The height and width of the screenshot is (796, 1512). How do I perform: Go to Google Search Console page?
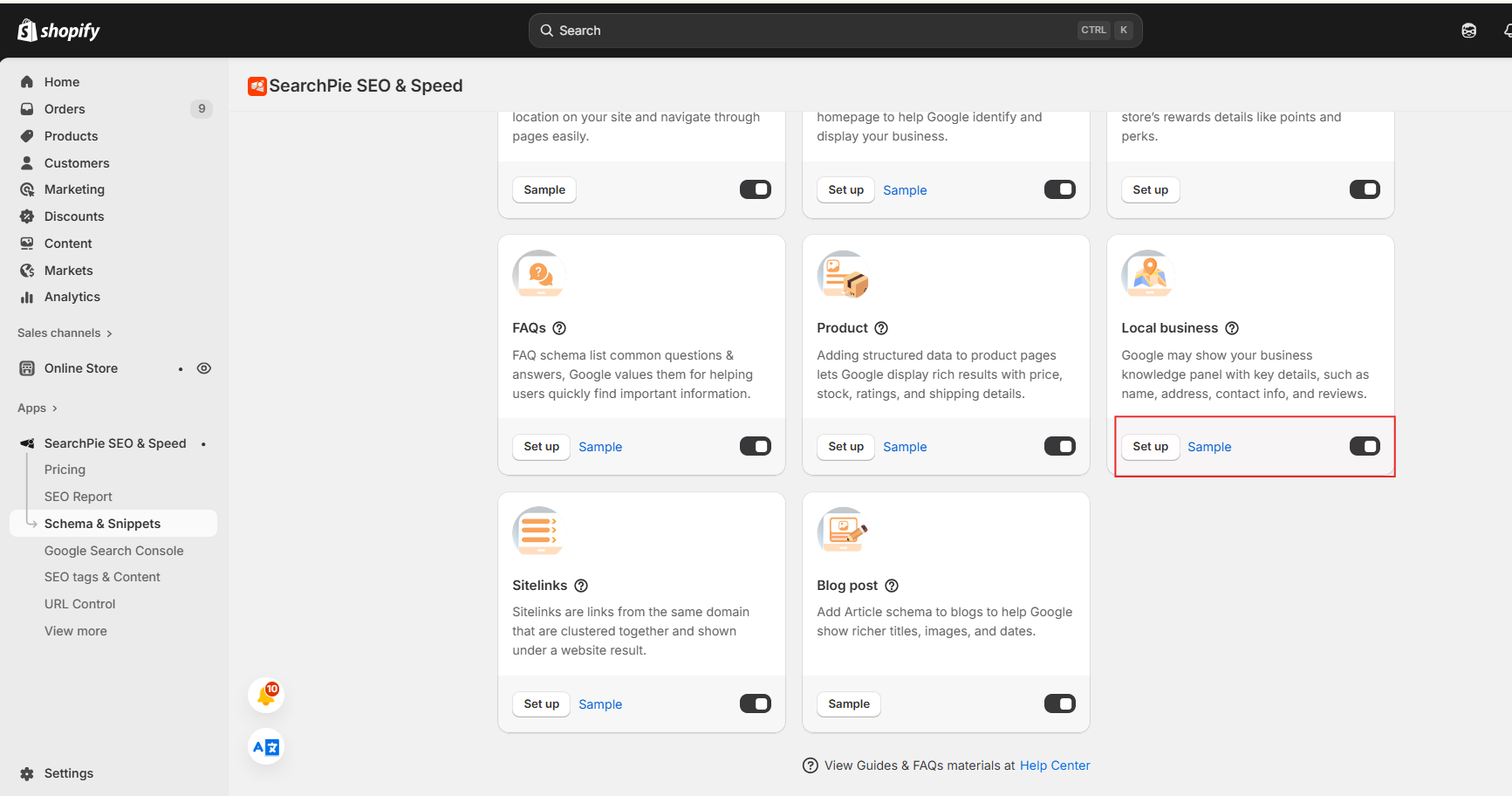click(114, 551)
